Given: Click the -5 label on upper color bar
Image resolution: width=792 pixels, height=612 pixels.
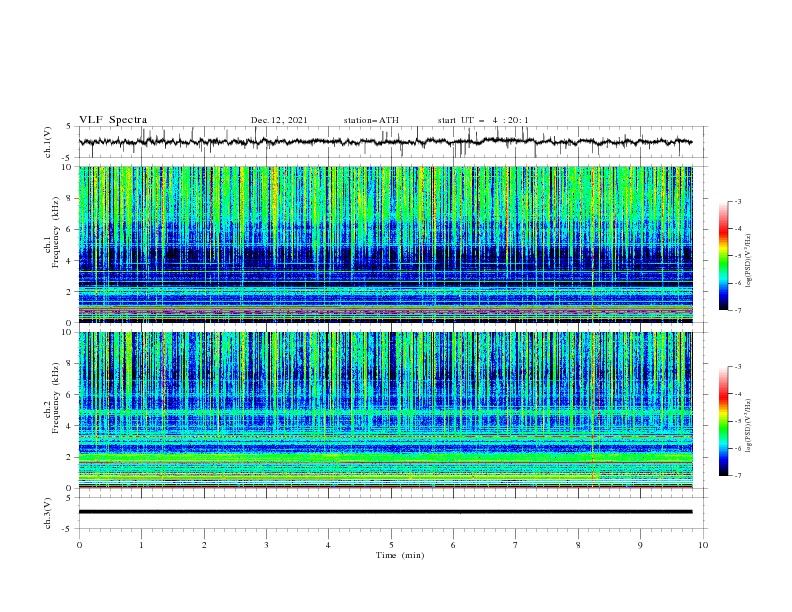Looking at the screenshot, I should point(738,256).
